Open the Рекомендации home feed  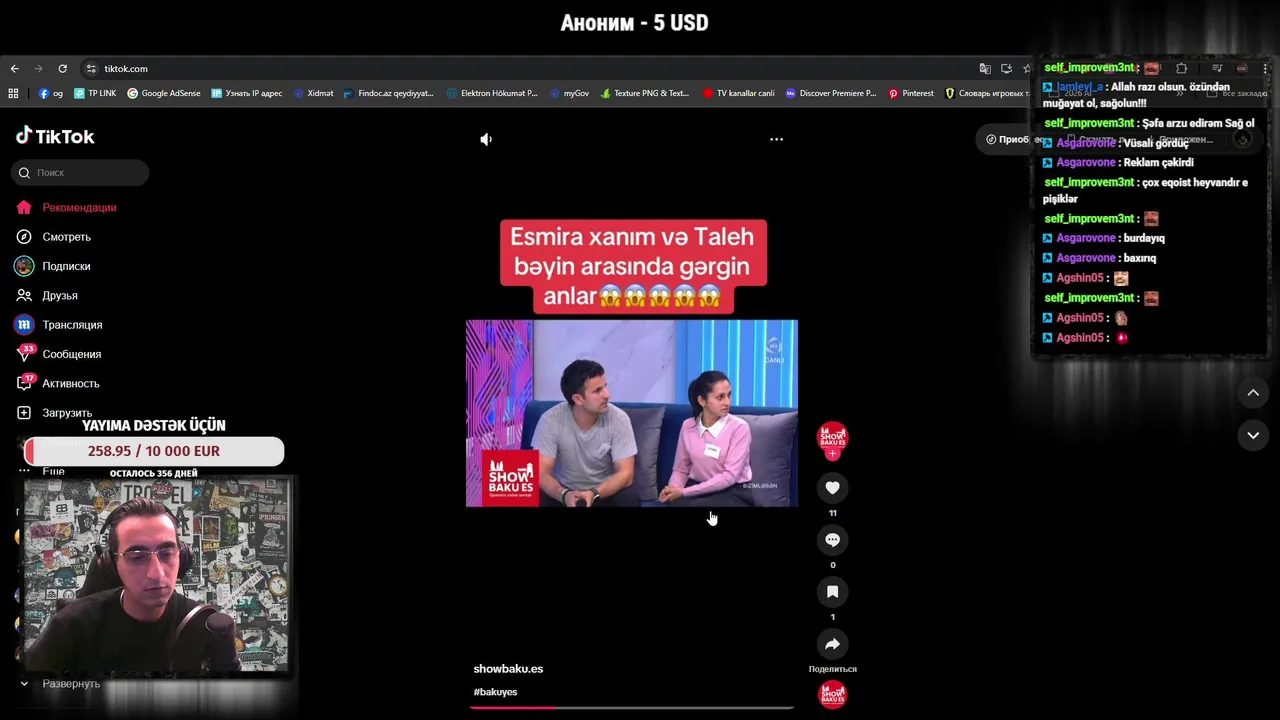[66, 208]
